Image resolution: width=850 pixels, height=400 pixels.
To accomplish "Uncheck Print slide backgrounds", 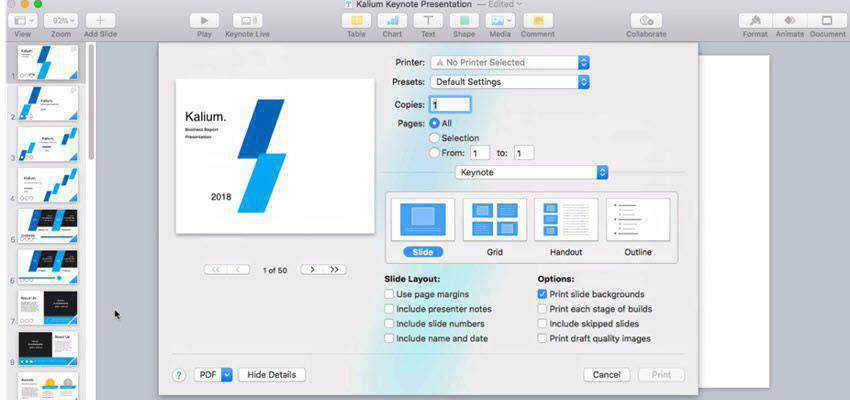I will [542, 294].
